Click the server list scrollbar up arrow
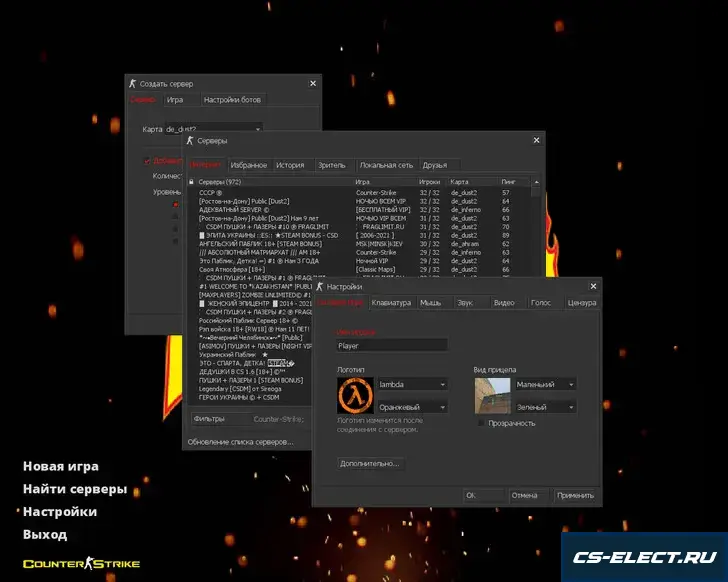Screen dimensions: 728x582 coord(536,182)
